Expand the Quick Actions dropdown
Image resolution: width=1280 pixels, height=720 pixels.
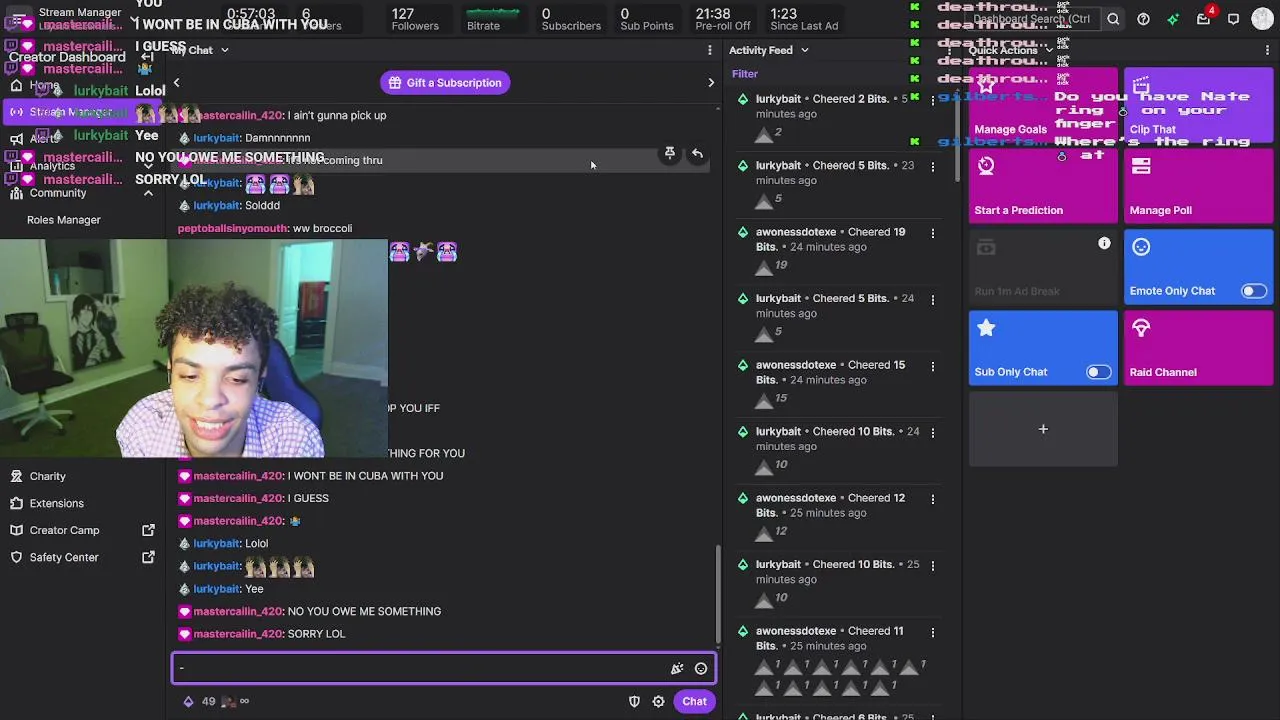[x=1049, y=50]
